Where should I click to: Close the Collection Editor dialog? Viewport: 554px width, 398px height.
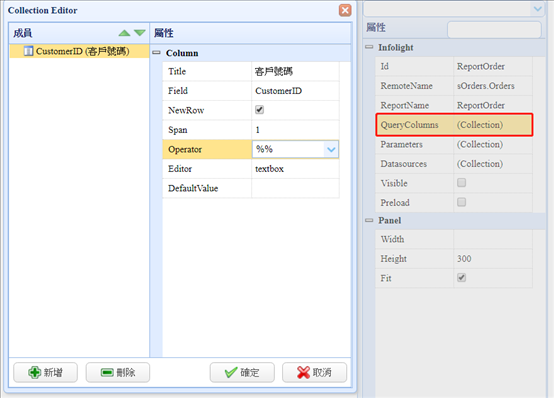pos(345,10)
